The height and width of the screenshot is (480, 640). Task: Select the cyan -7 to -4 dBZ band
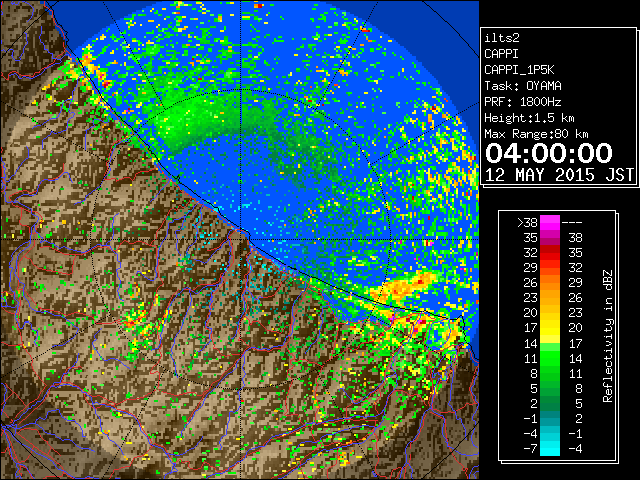550,449
